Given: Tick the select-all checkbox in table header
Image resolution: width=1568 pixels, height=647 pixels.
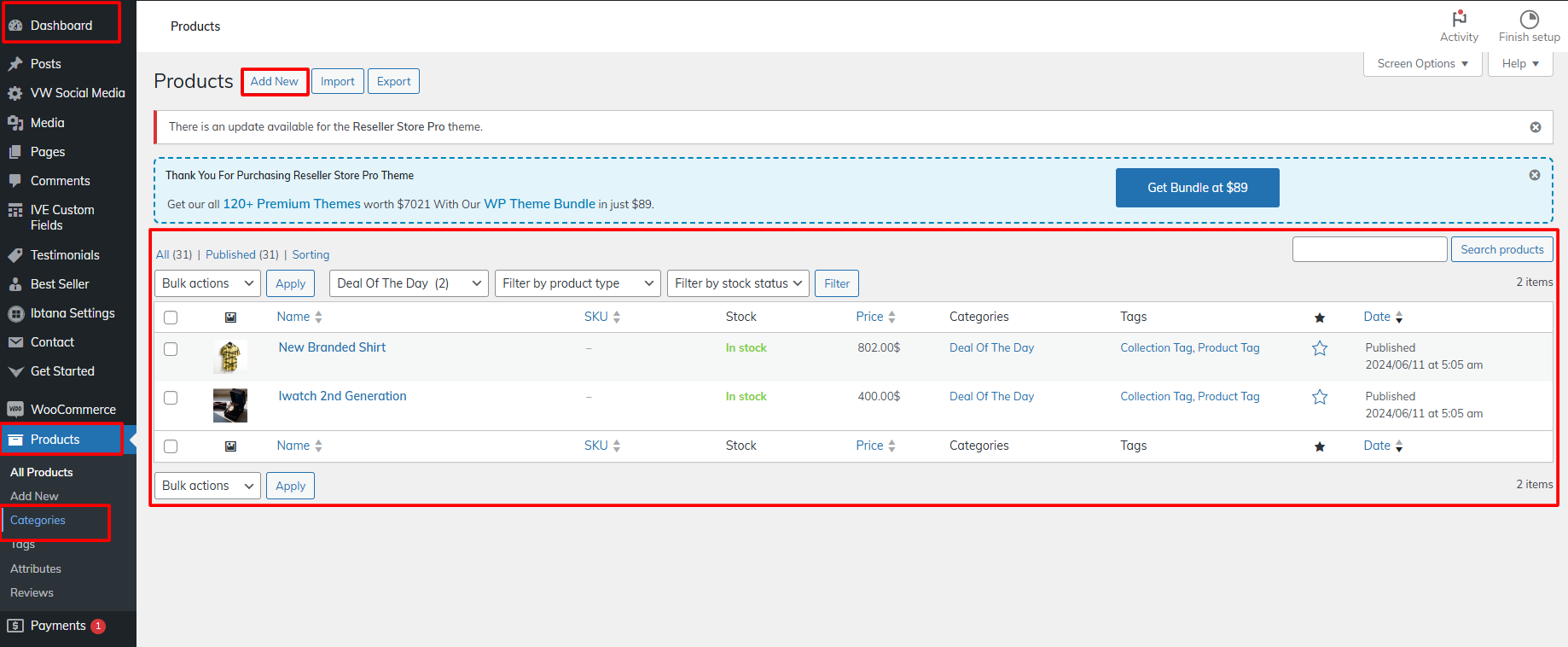Looking at the screenshot, I should pyautogui.click(x=171, y=318).
